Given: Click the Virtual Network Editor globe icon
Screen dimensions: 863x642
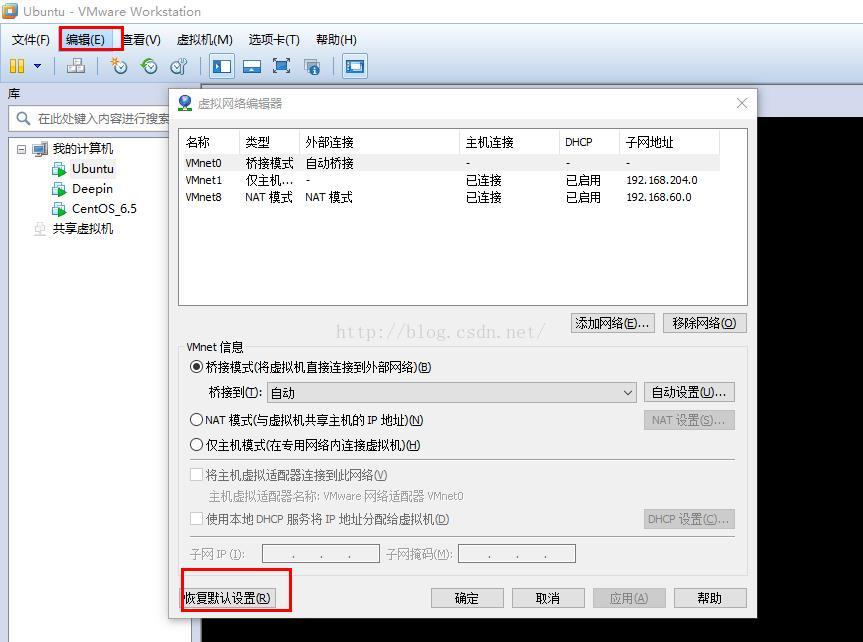Looking at the screenshot, I should [185, 103].
